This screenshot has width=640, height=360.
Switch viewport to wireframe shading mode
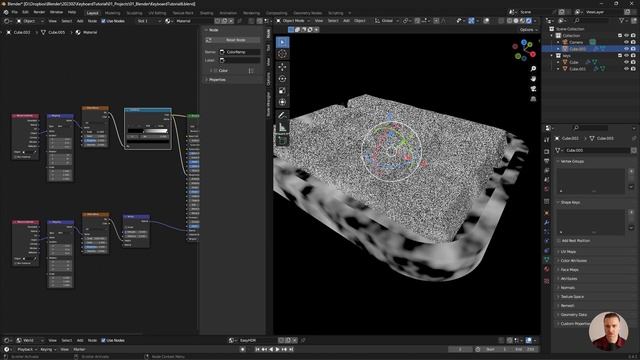click(510, 20)
